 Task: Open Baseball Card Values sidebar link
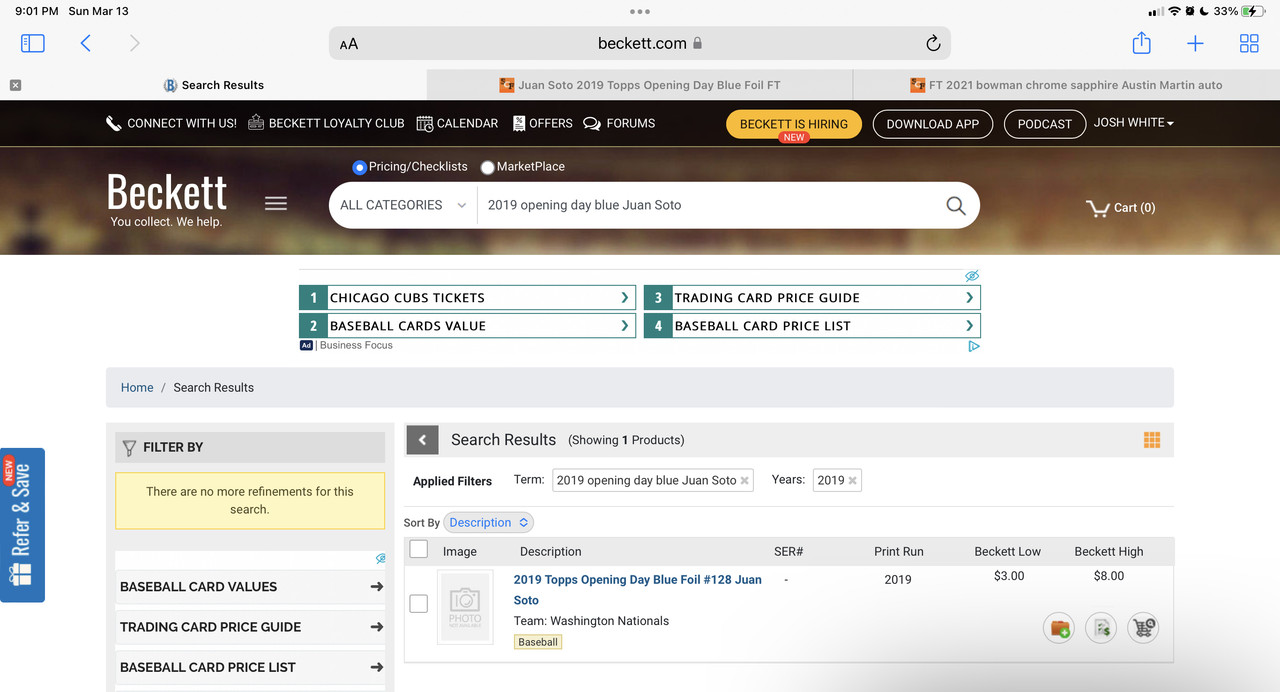[x=250, y=587]
